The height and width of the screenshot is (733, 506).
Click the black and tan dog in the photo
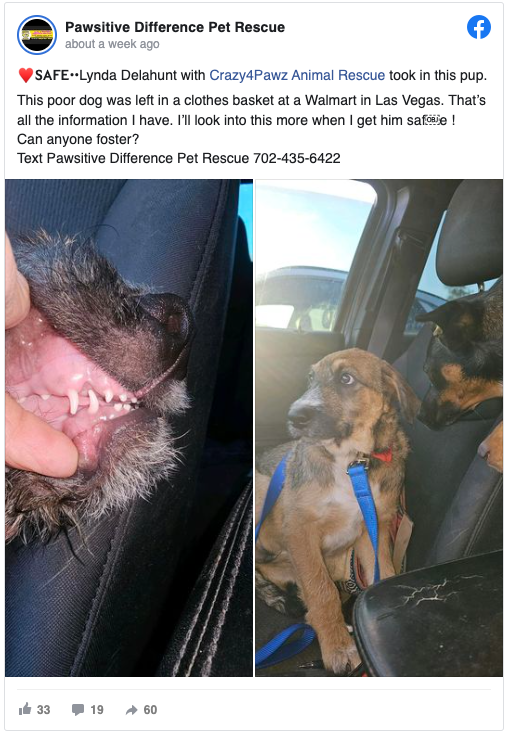pos(461,360)
